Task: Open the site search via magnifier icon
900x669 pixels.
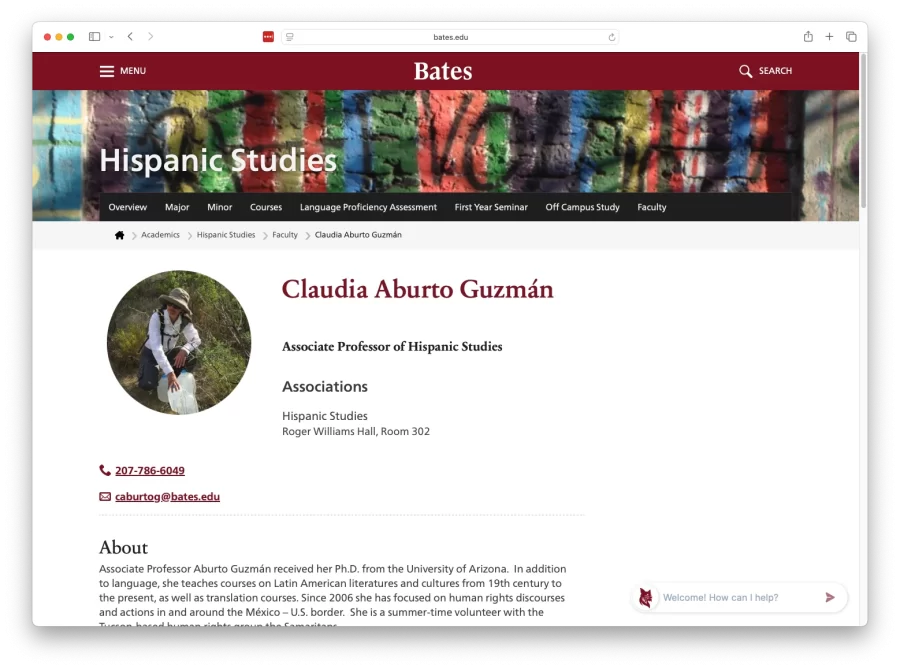Action: point(746,71)
